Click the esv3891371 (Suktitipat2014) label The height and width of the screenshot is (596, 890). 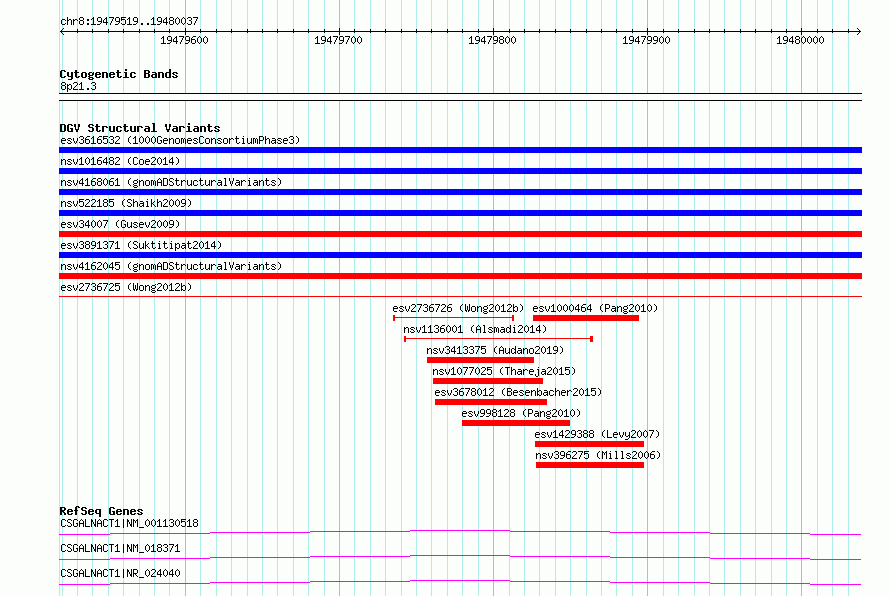pos(141,245)
